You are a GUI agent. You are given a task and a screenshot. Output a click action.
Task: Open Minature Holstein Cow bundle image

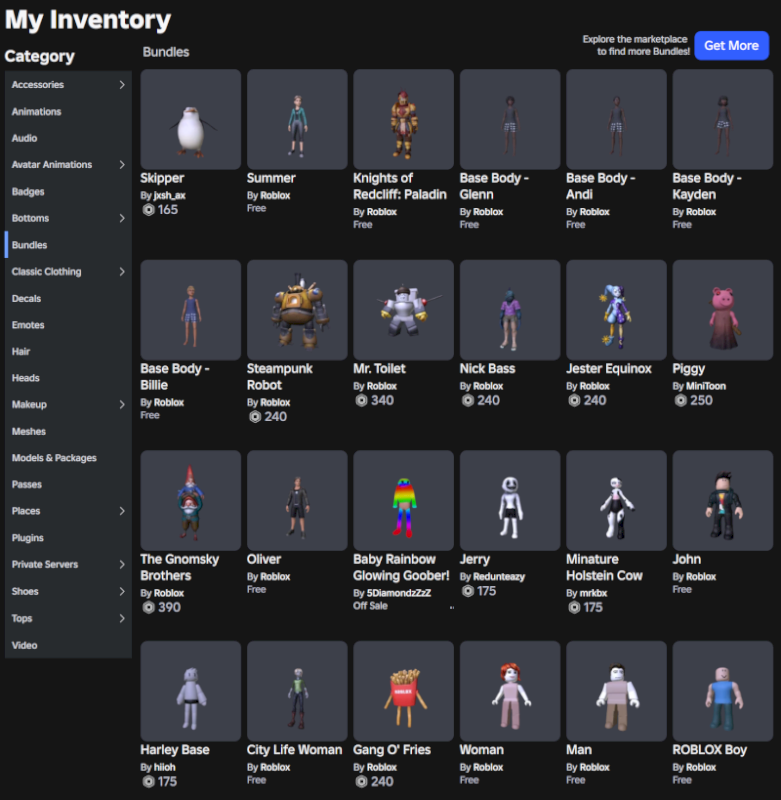[616, 501]
